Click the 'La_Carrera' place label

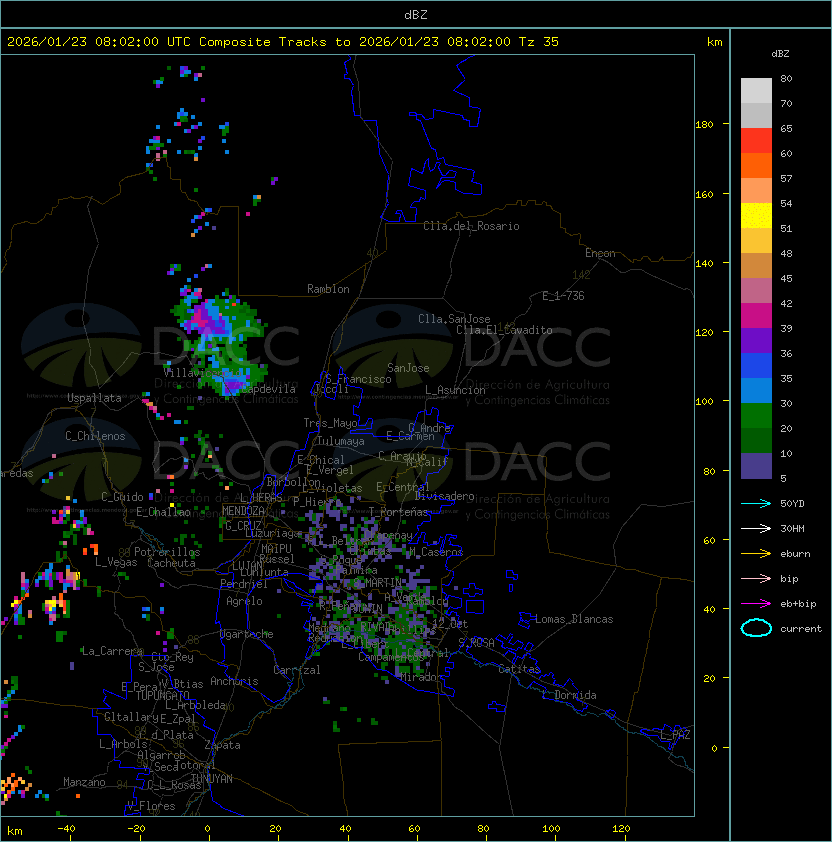point(113,651)
